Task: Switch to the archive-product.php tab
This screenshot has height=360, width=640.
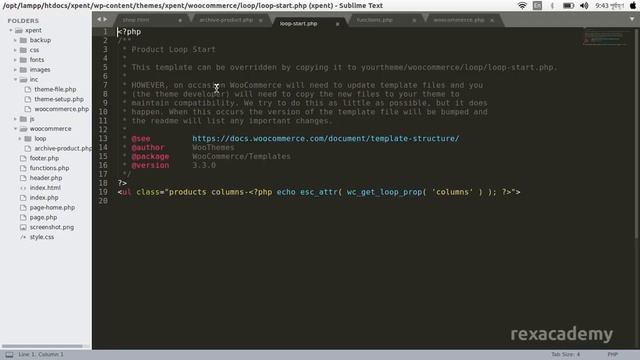Action: [x=226, y=20]
